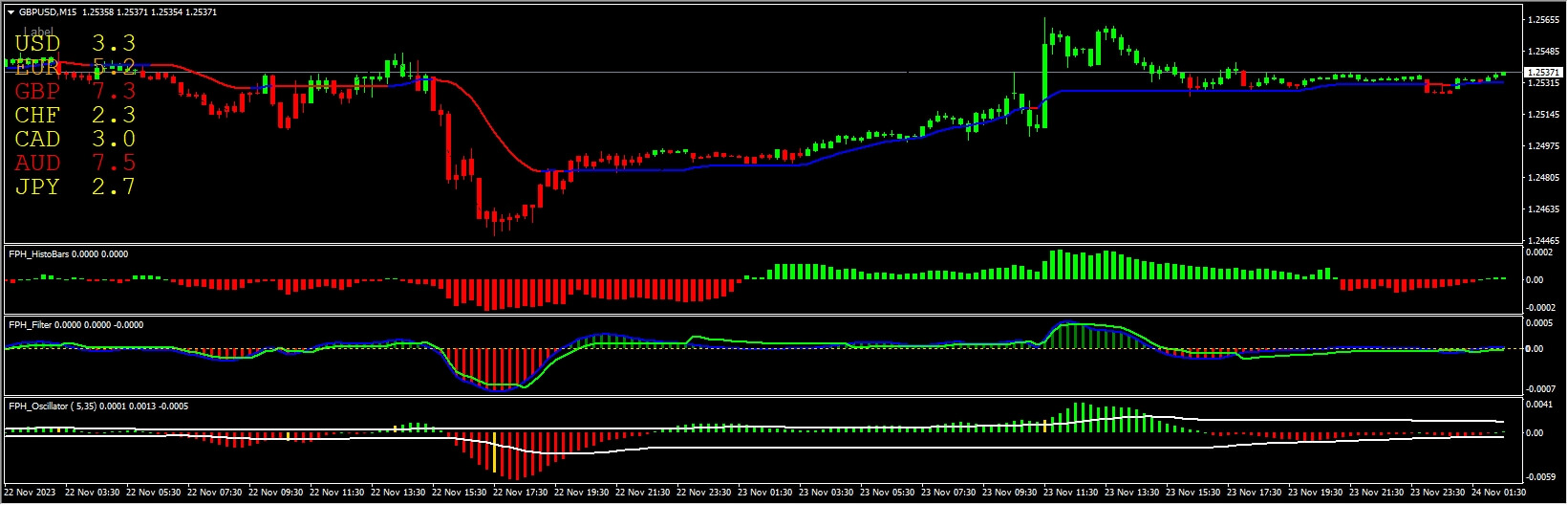Image resolution: width=1568 pixels, height=505 pixels.
Task: Open the chart menu triangle beside GBPUSD,M15
Action: coord(11,12)
